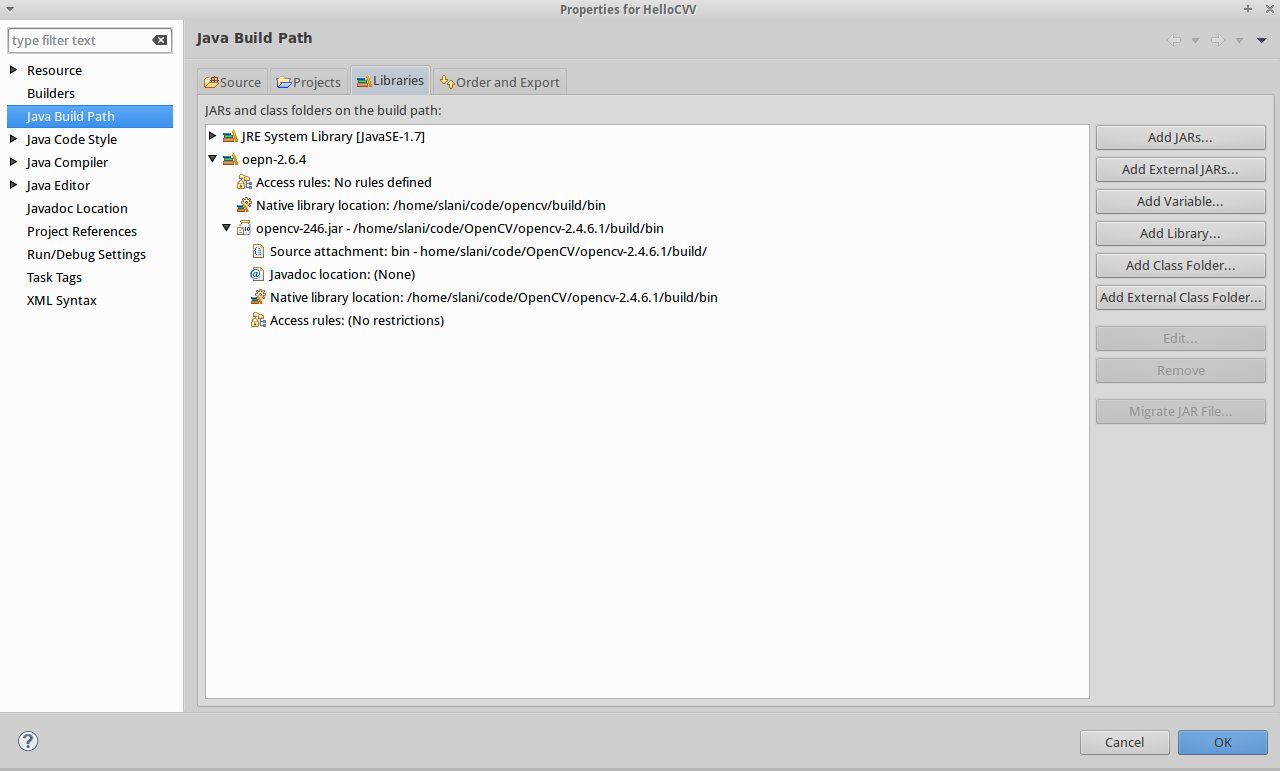Select 'Access rules: (No restrictions)' row
The image size is (1280, 771).
pos(357,320)
